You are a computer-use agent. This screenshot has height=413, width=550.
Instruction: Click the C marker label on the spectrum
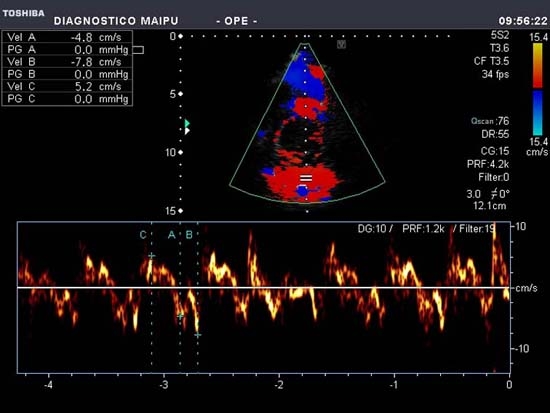(143, 235)
